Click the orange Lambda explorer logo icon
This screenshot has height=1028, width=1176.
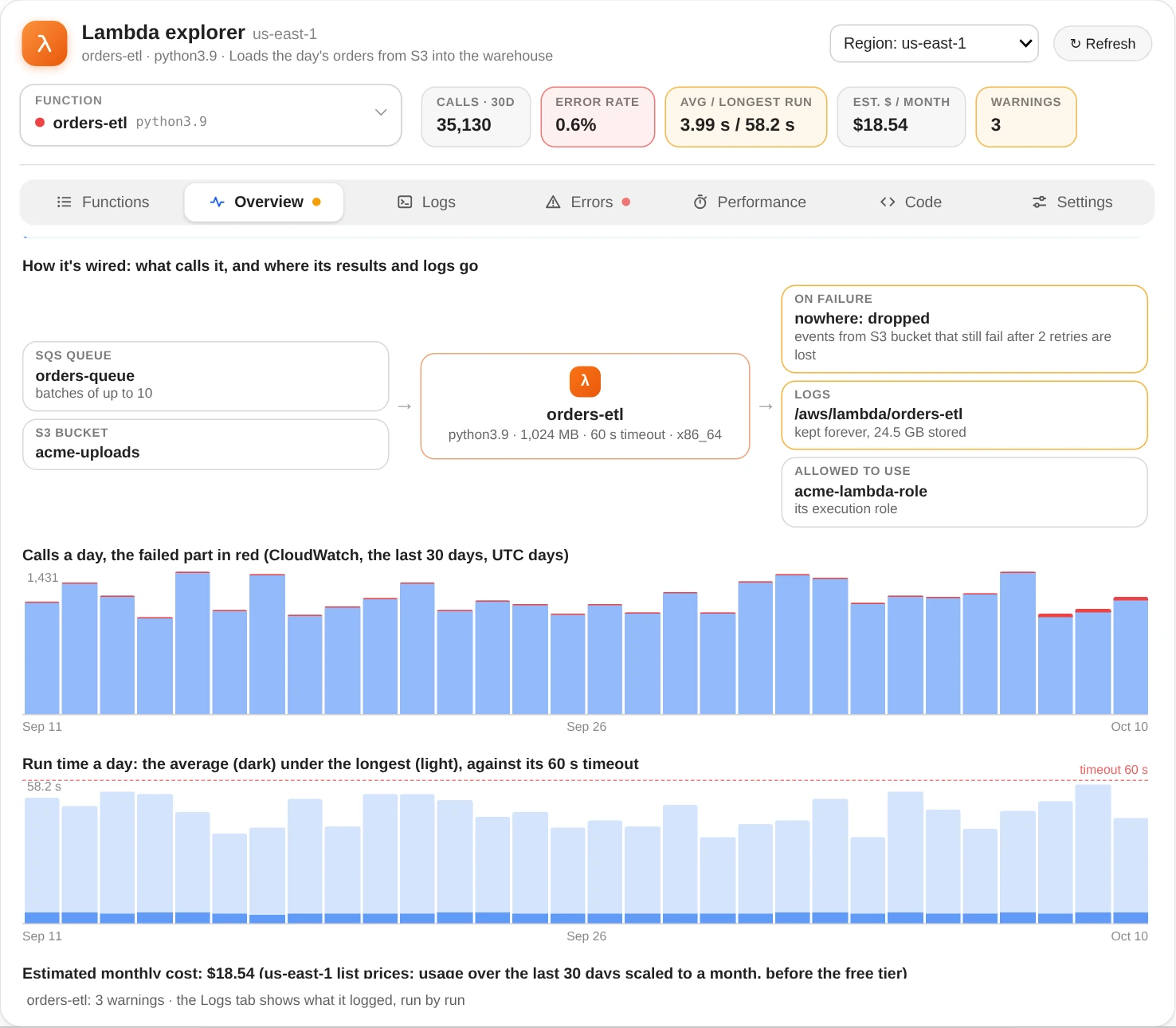point(45,43)
